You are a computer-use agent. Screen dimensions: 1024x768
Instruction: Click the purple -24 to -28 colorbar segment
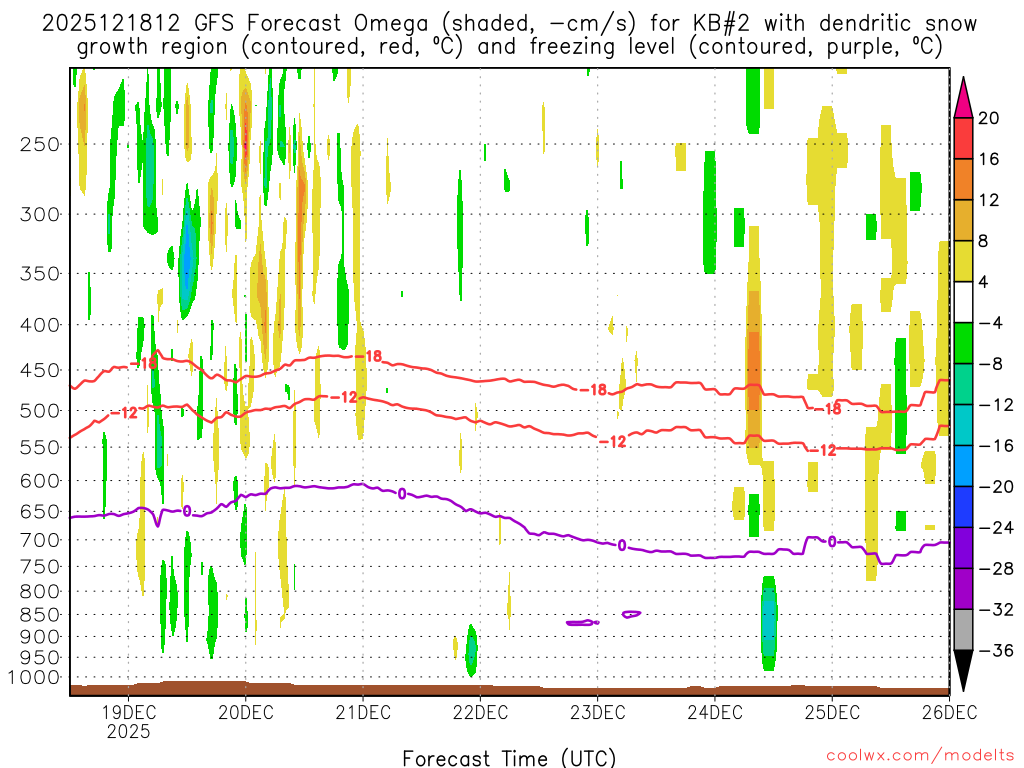click(963, 548)
